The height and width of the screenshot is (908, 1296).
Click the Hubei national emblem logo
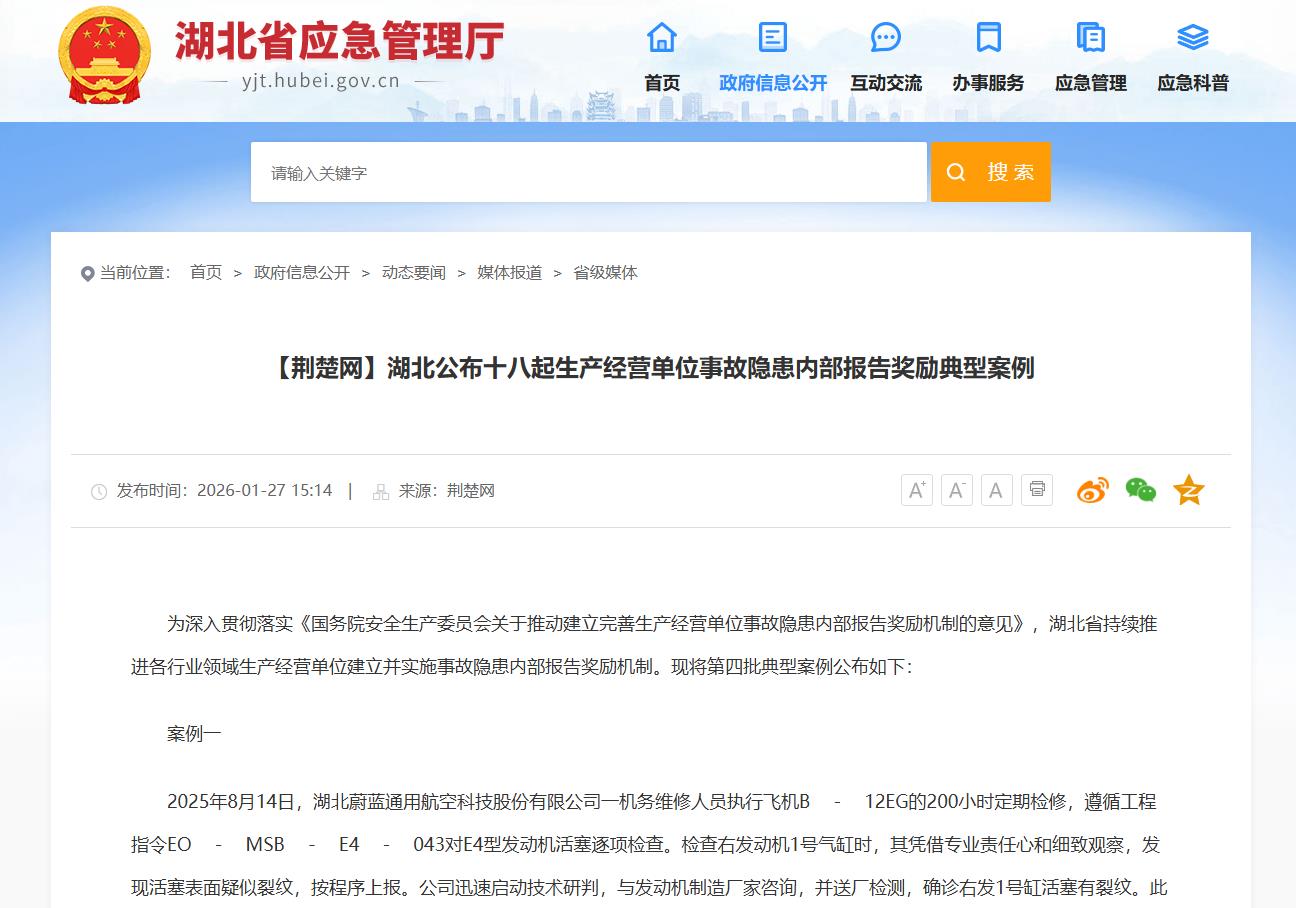pyautogui.click(x=105, y=55)
